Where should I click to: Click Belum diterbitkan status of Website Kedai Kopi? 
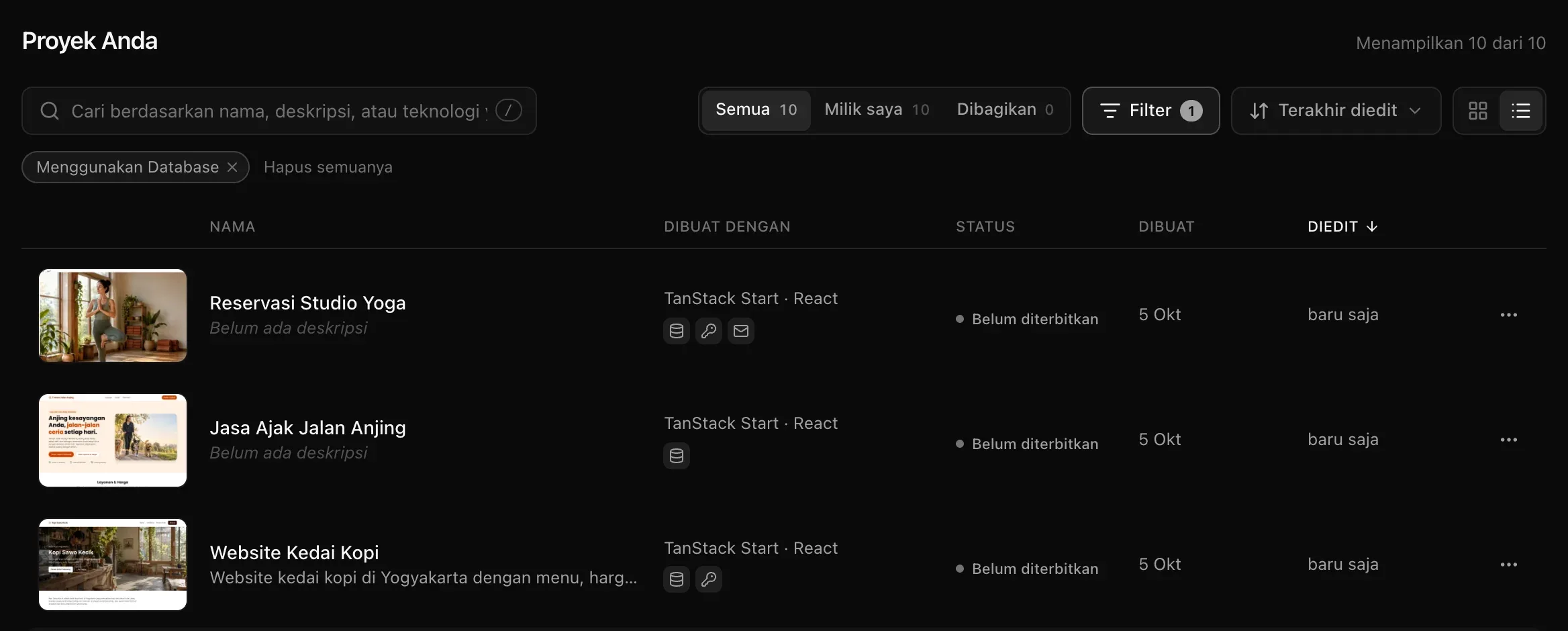tap(1028, 569)
